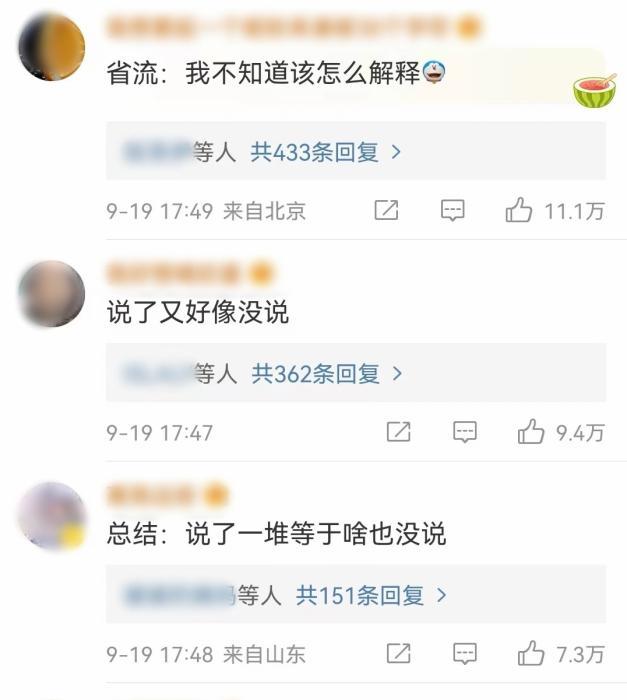Tap the reply icon on the 总结 comment
Image resolution: width=627 pixels, height=700 pixels.
[x=465, y=654]
